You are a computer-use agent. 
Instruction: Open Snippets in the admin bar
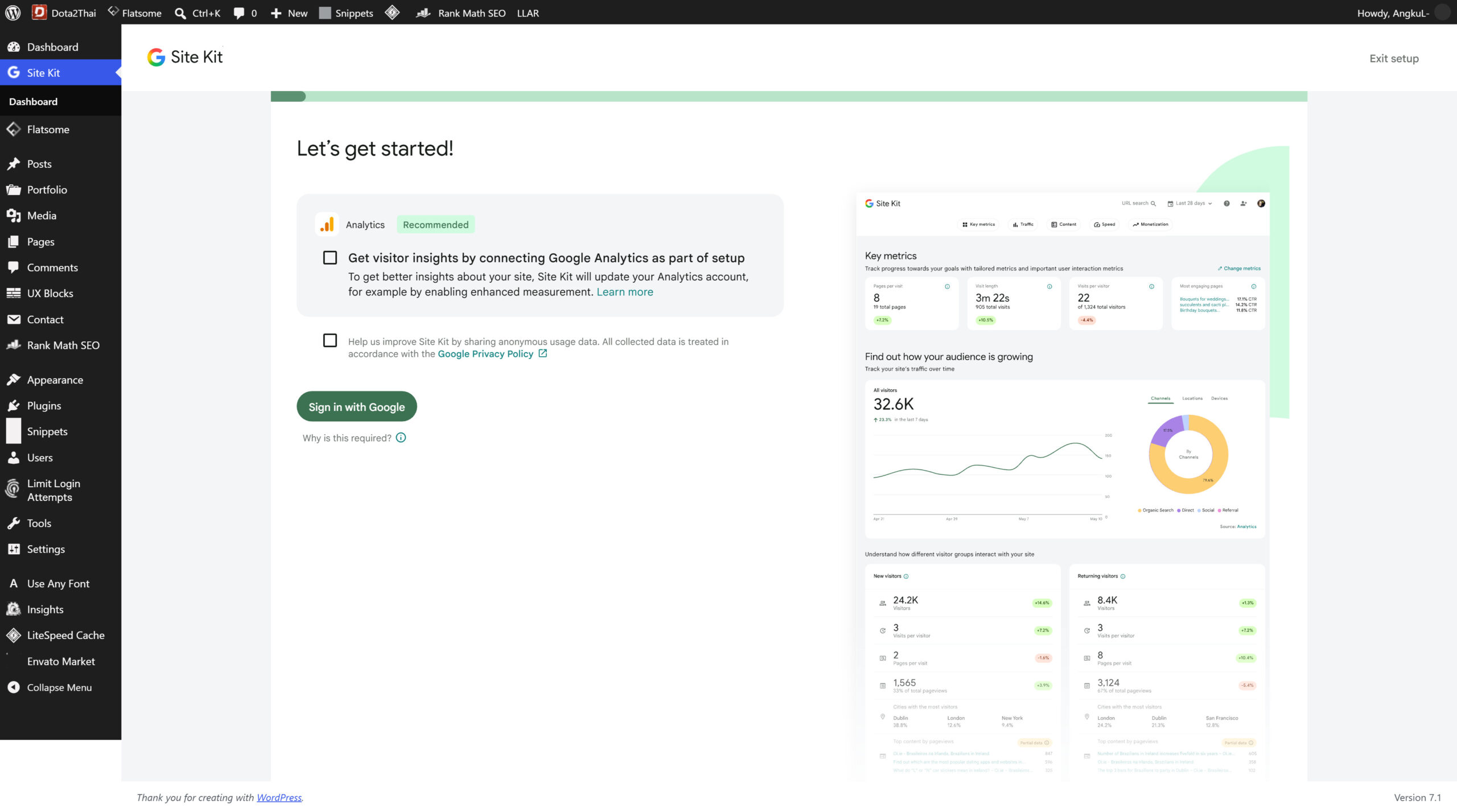click(346, 13)
